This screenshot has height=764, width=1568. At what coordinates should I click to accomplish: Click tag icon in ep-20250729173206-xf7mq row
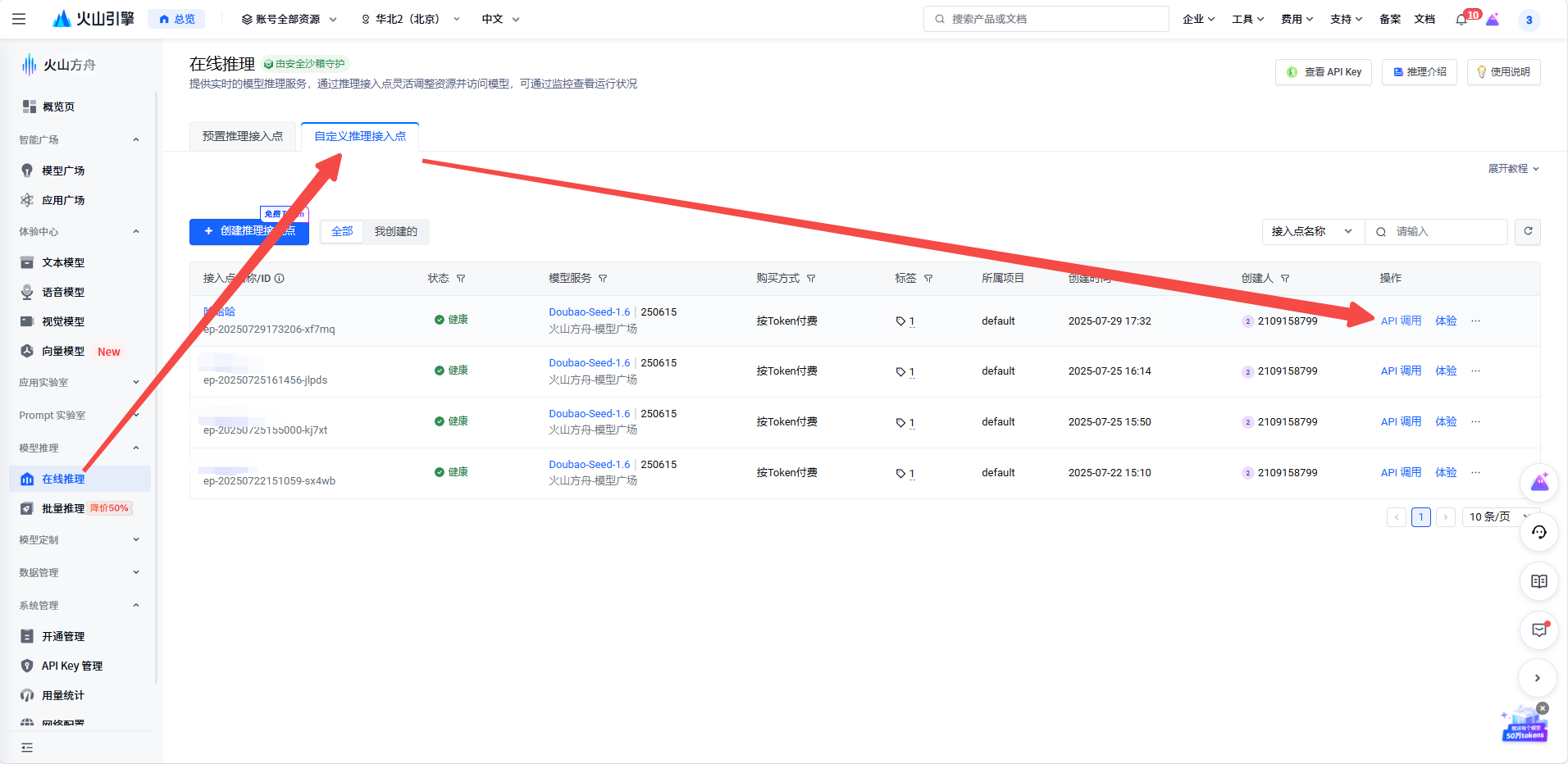[900, 321]
